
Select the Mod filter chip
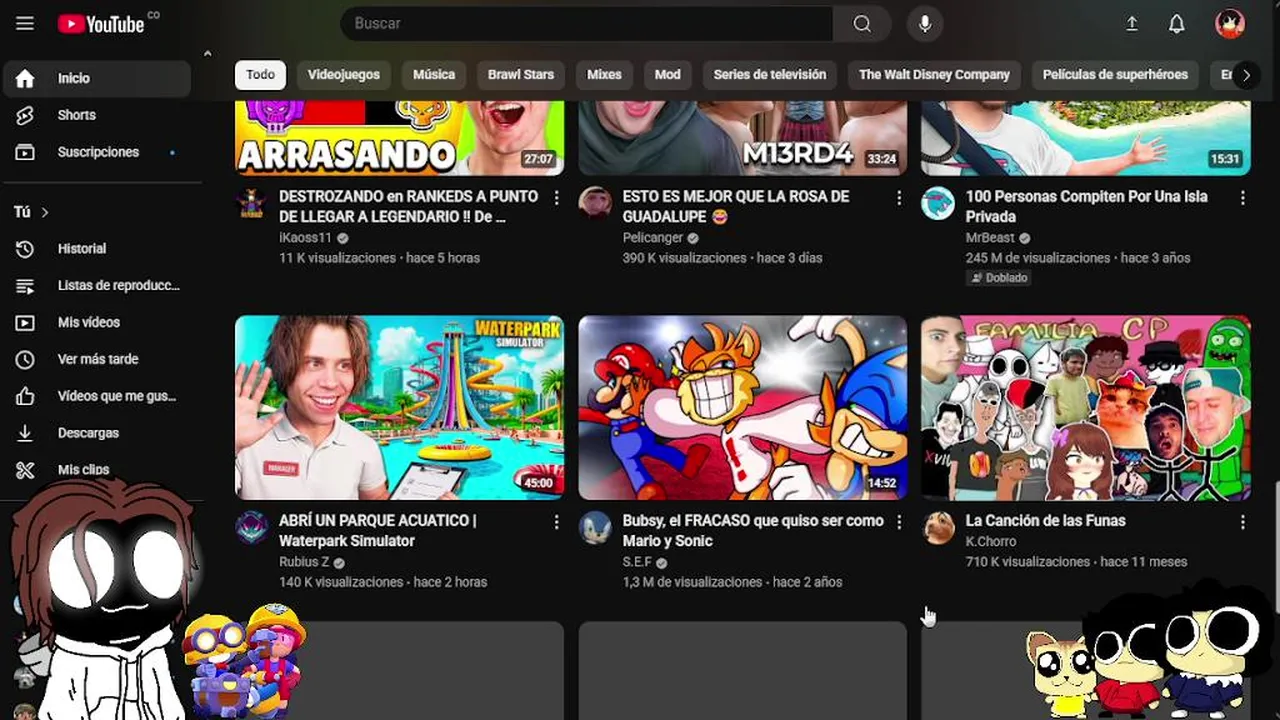[668, 75]
